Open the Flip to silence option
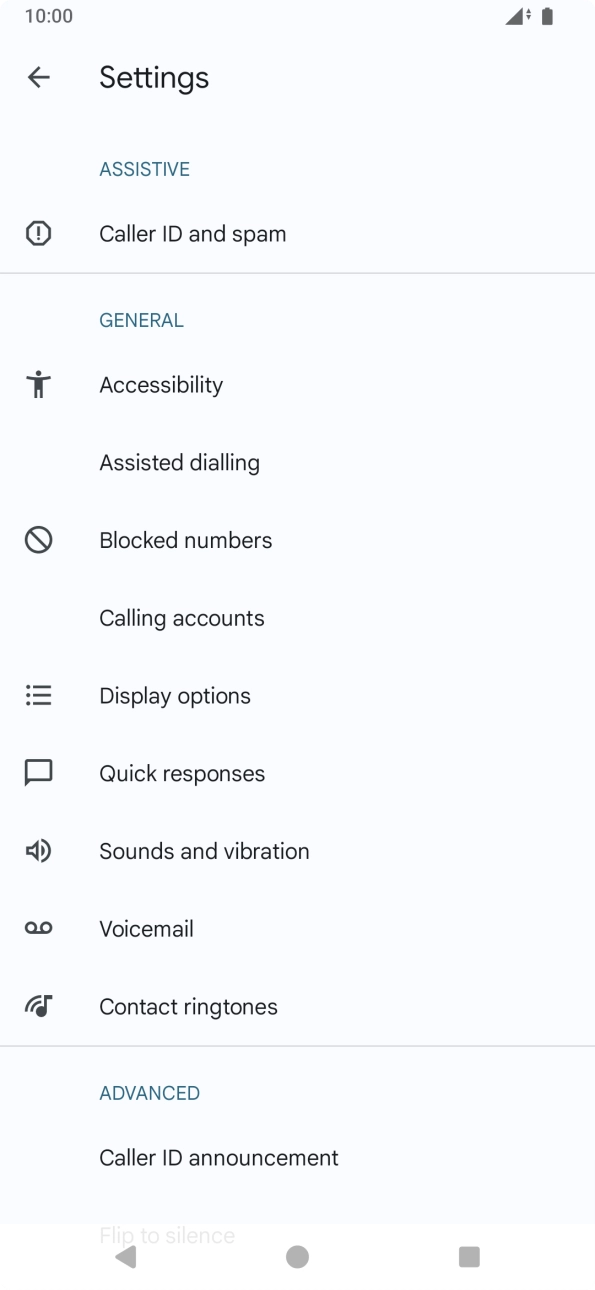 point(166,1235)
